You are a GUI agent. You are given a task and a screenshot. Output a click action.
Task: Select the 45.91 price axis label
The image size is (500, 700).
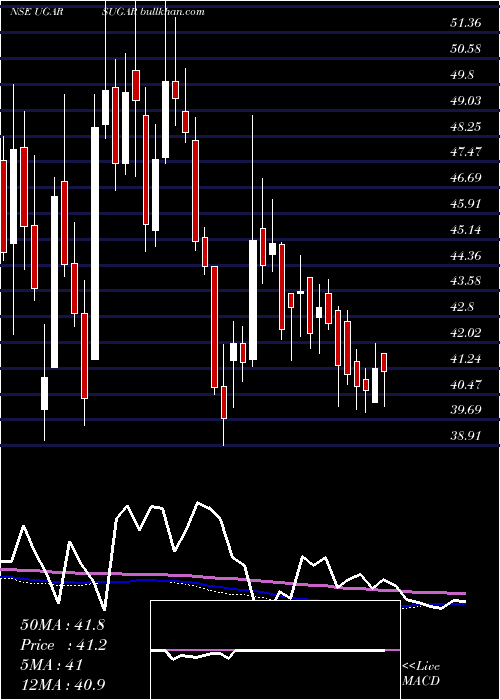[466, 204]
